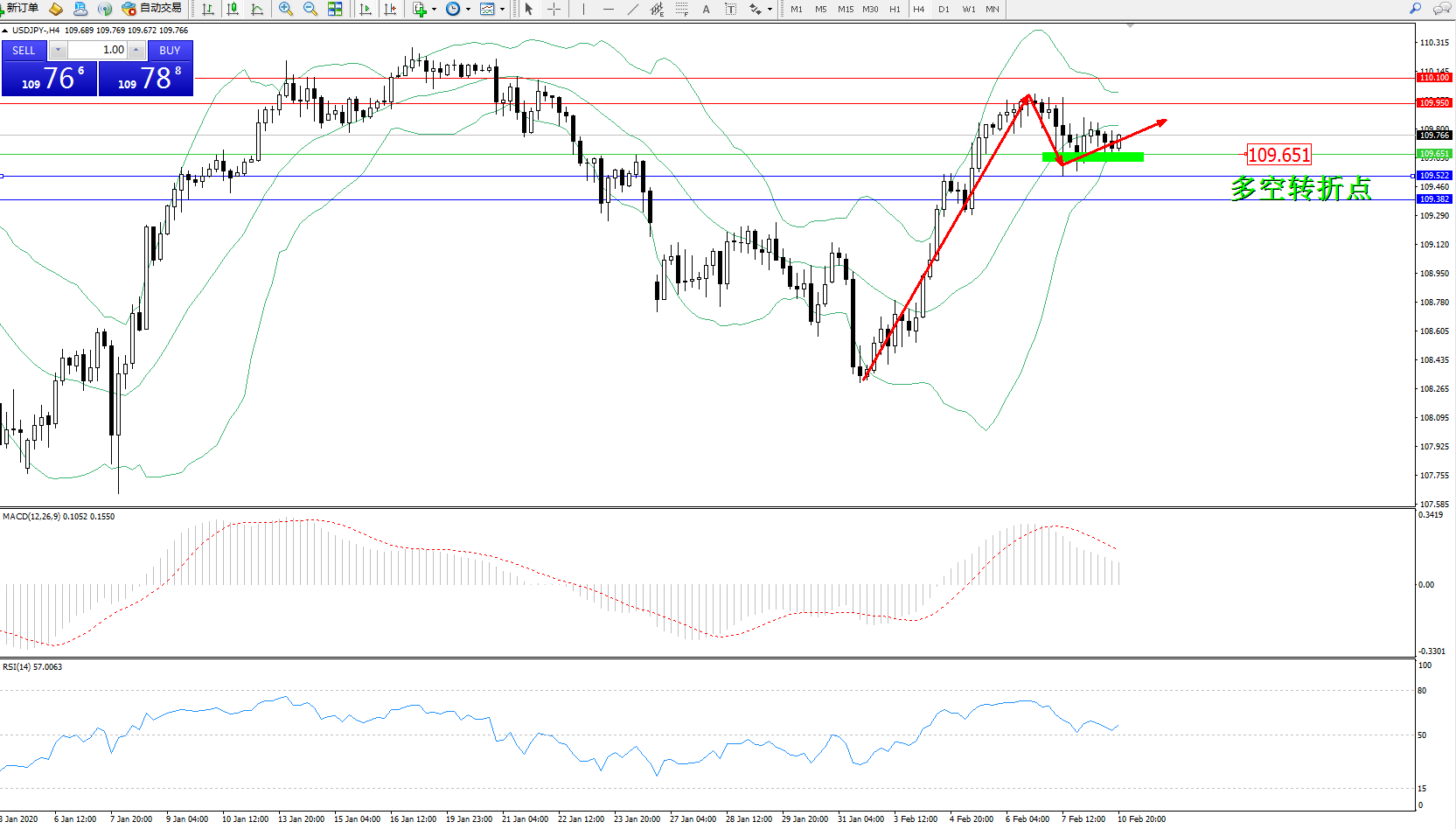Select the trendline drawing tool
1456x829 pixels.
pyautogui.click(x=632, y=9)
